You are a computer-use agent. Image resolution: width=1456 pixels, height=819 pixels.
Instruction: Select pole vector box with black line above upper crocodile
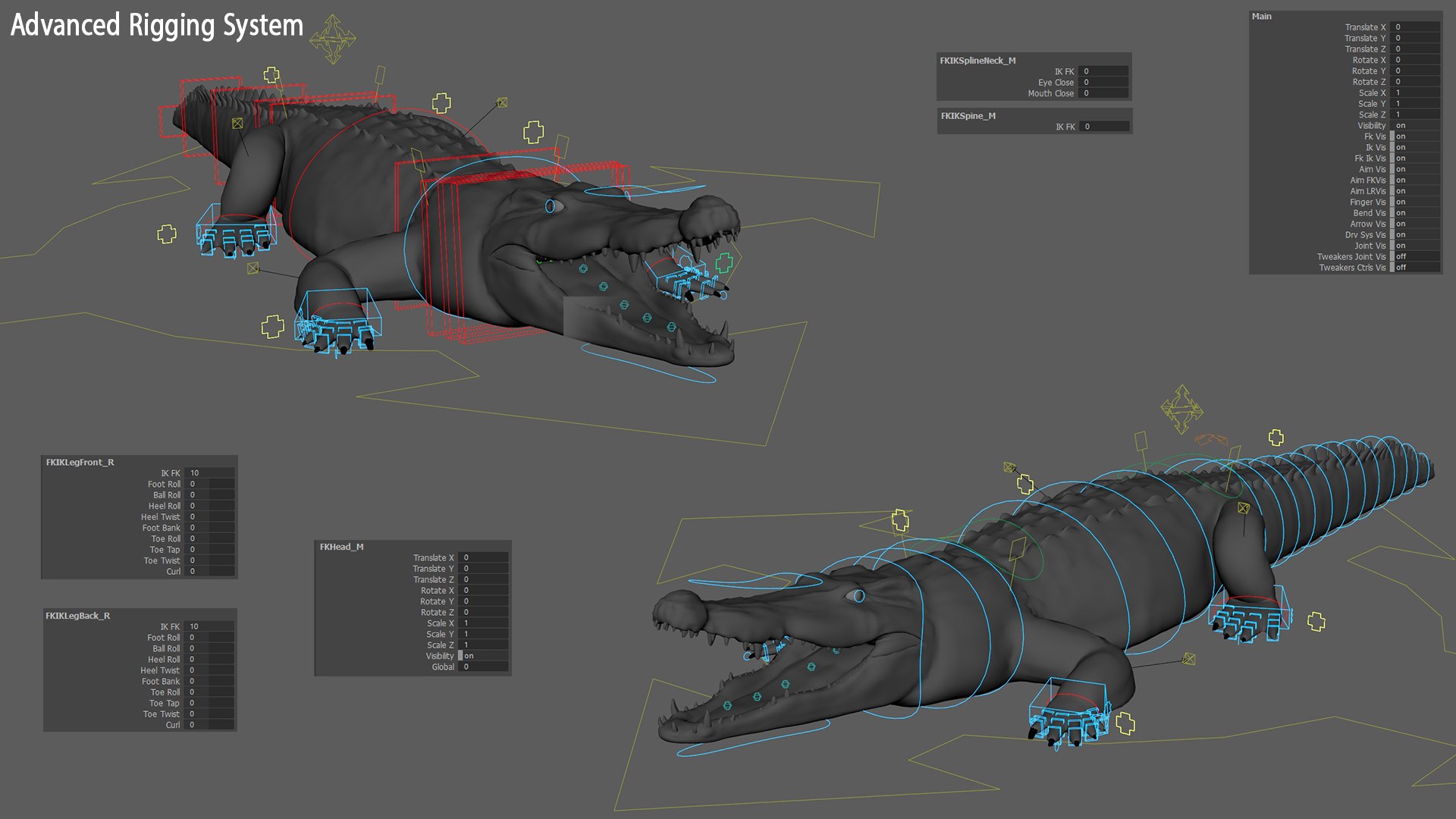[x=502, y=102]
